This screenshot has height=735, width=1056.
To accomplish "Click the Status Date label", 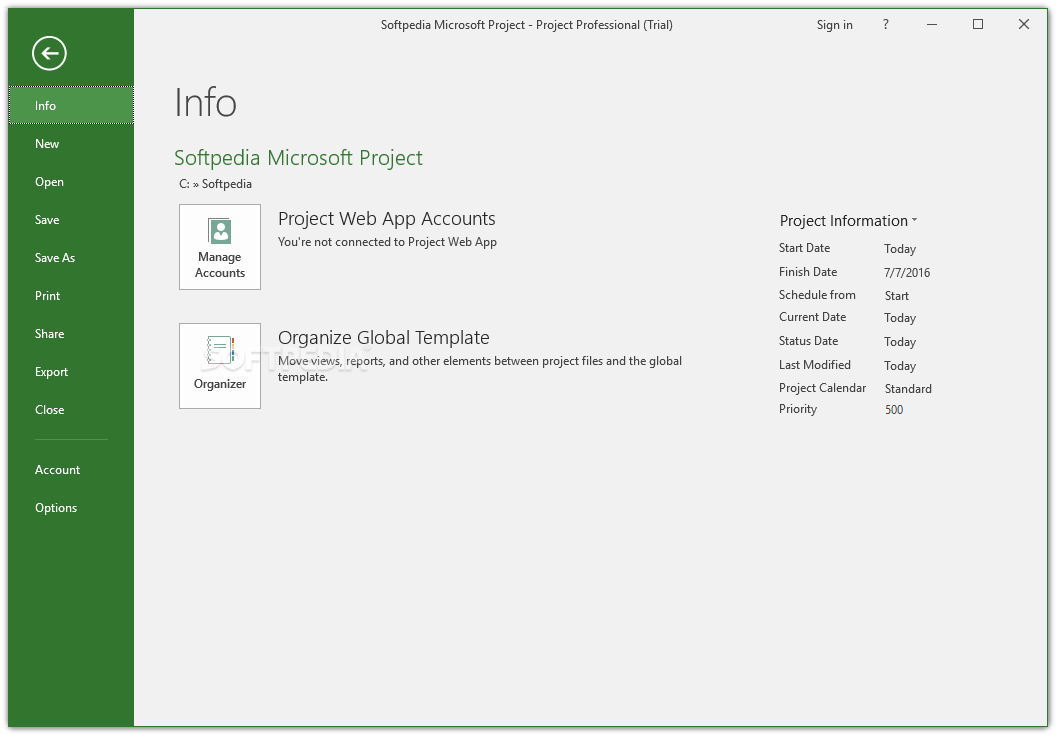I will 808,341.
